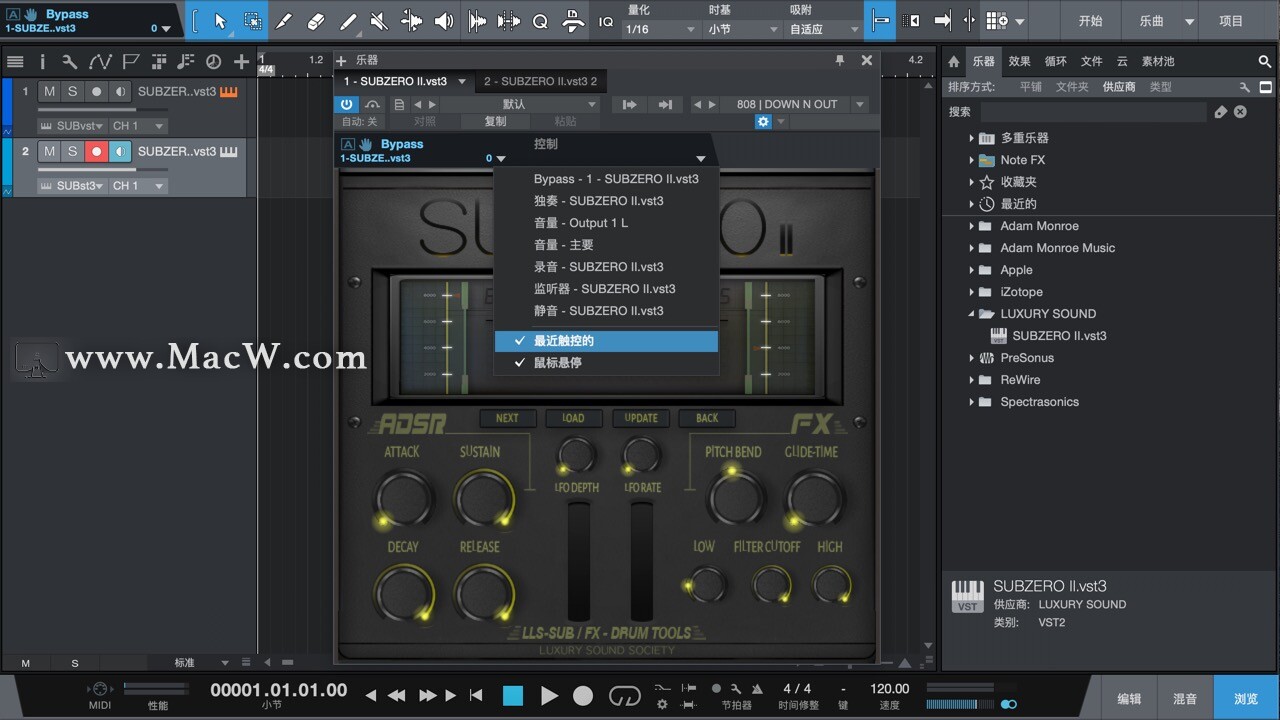Open the track inspector info icon
Image resolution: width=1280 pixels, height=720 pixels.
point(43,62)
